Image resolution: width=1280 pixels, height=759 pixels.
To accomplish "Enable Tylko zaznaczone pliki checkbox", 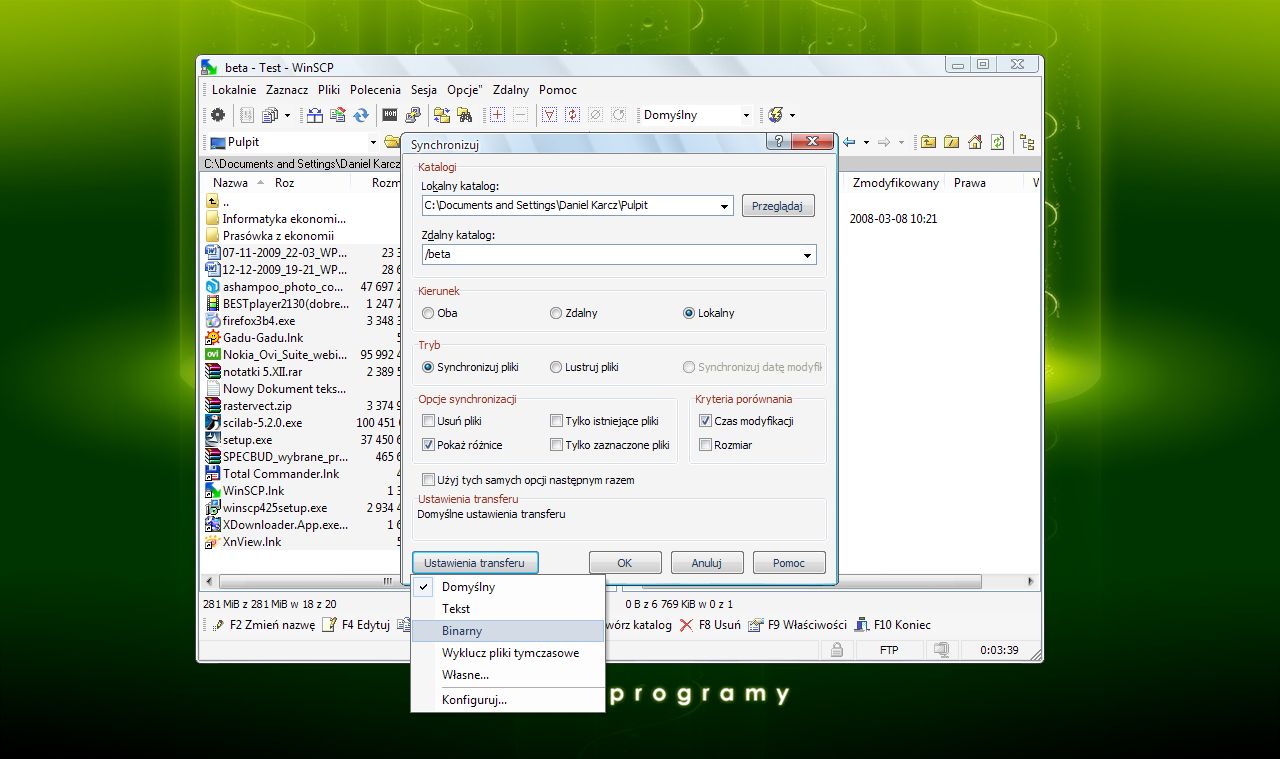I will 557,445.
